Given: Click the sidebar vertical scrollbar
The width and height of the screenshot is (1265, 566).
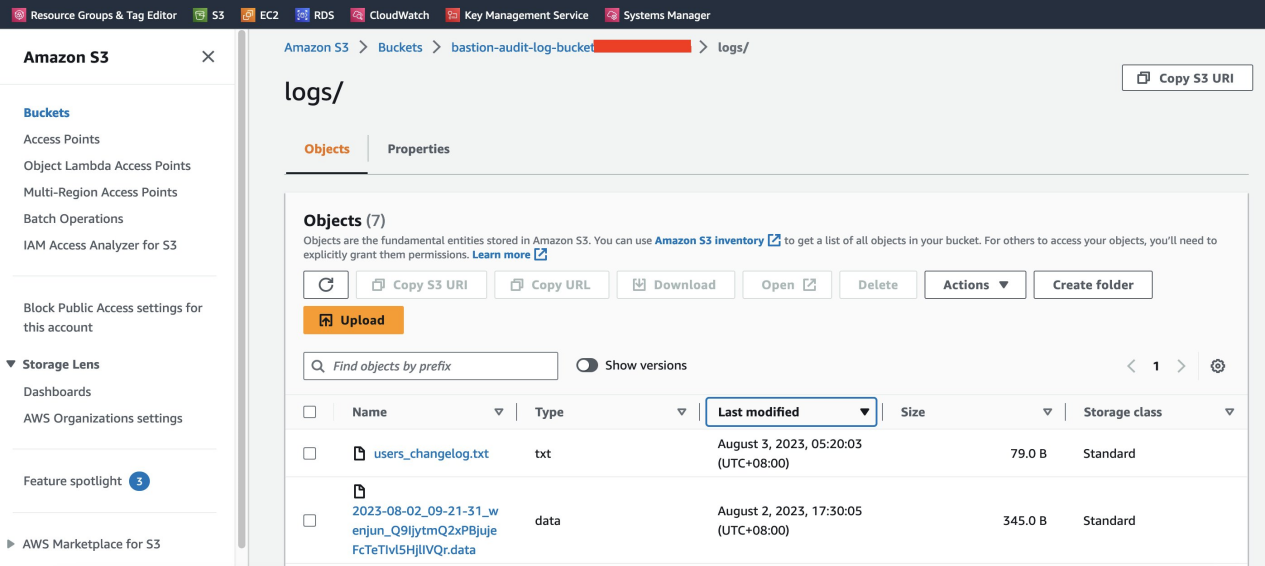Looking at the screenshot, I should coord(240,290).
